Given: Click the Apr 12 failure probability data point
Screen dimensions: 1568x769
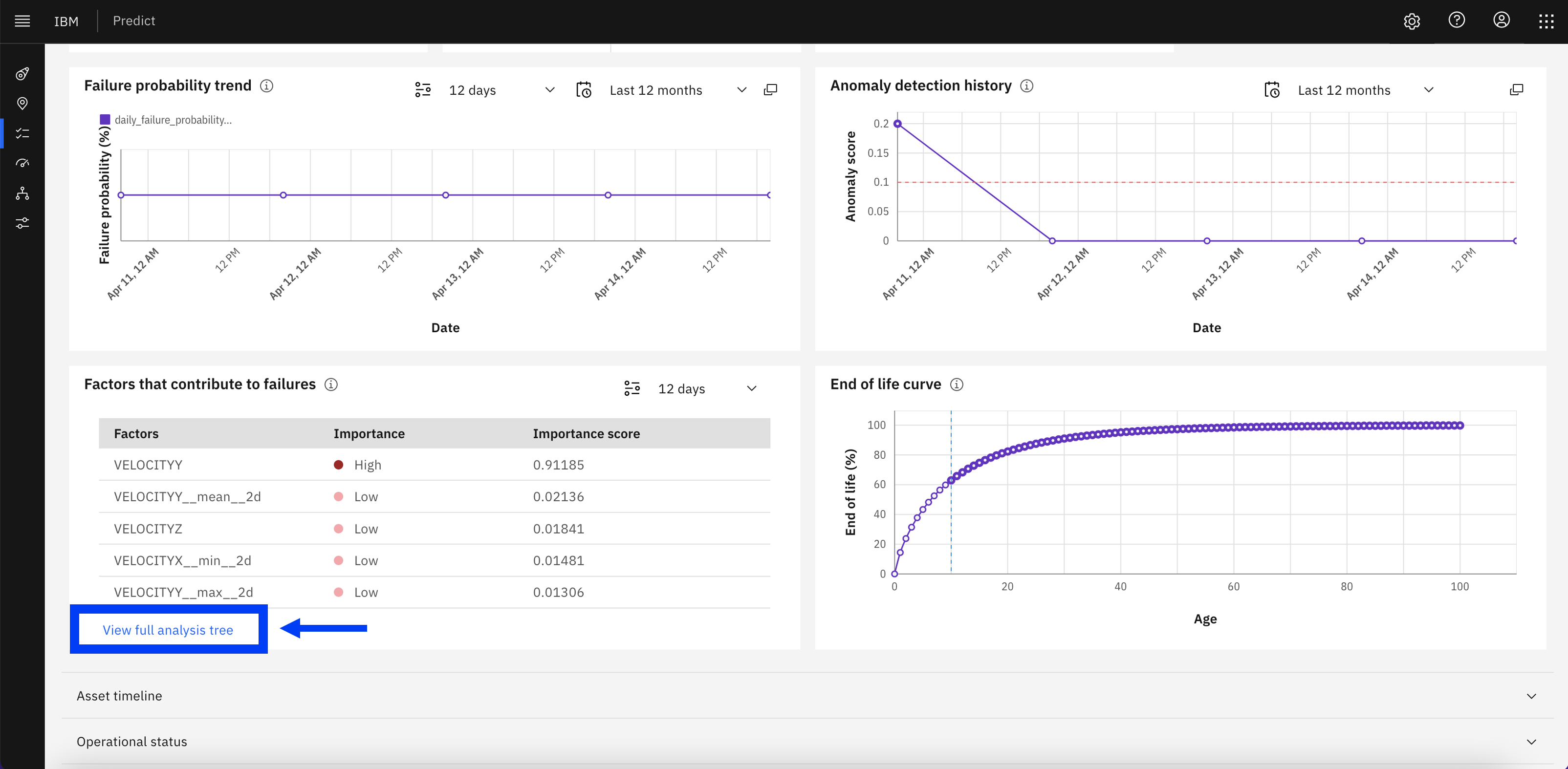Looking at the screenshot, I should click(283, 195).
